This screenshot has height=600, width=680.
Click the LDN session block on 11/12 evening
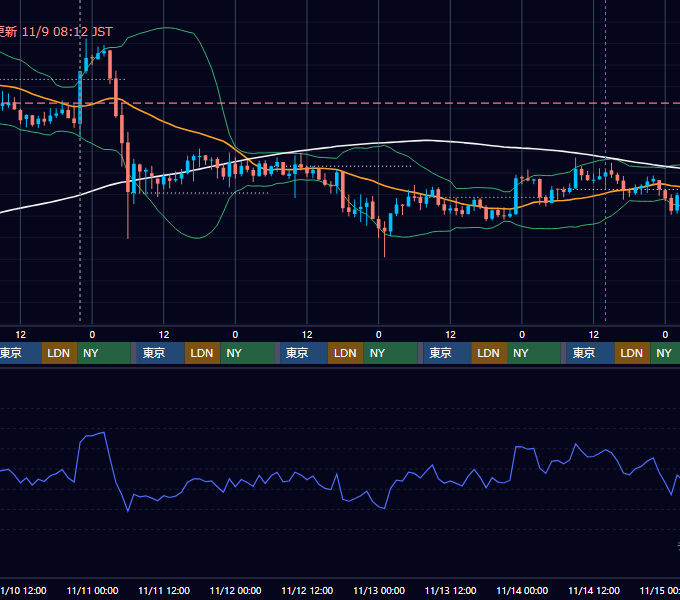pos(346,353)
